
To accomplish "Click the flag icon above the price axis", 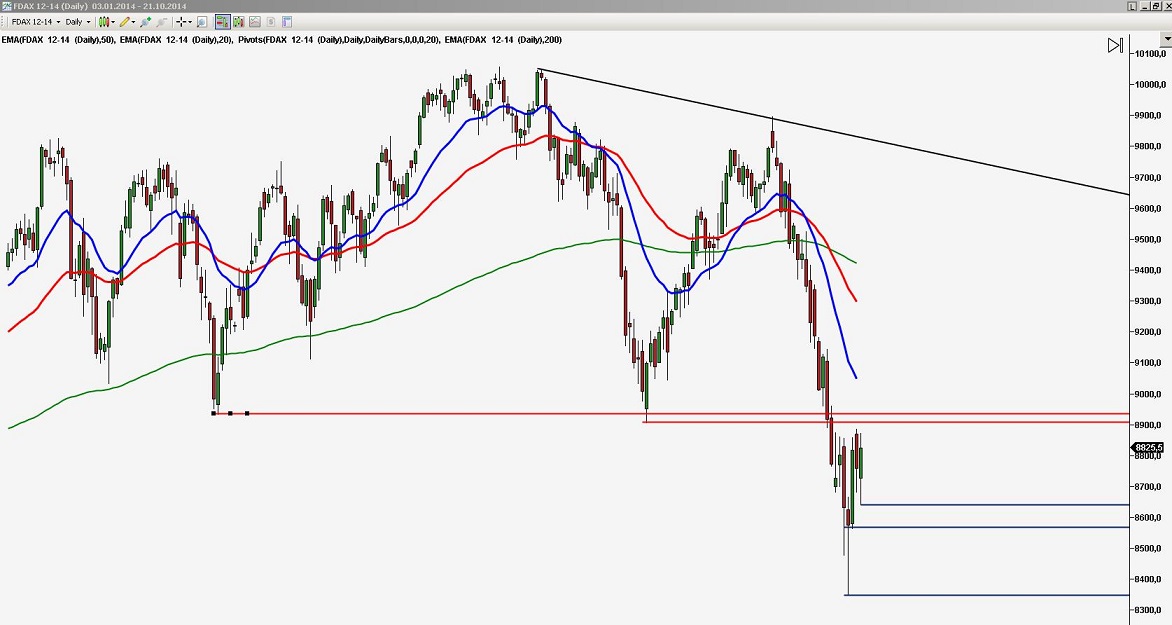I will (x=1115, y=44).
